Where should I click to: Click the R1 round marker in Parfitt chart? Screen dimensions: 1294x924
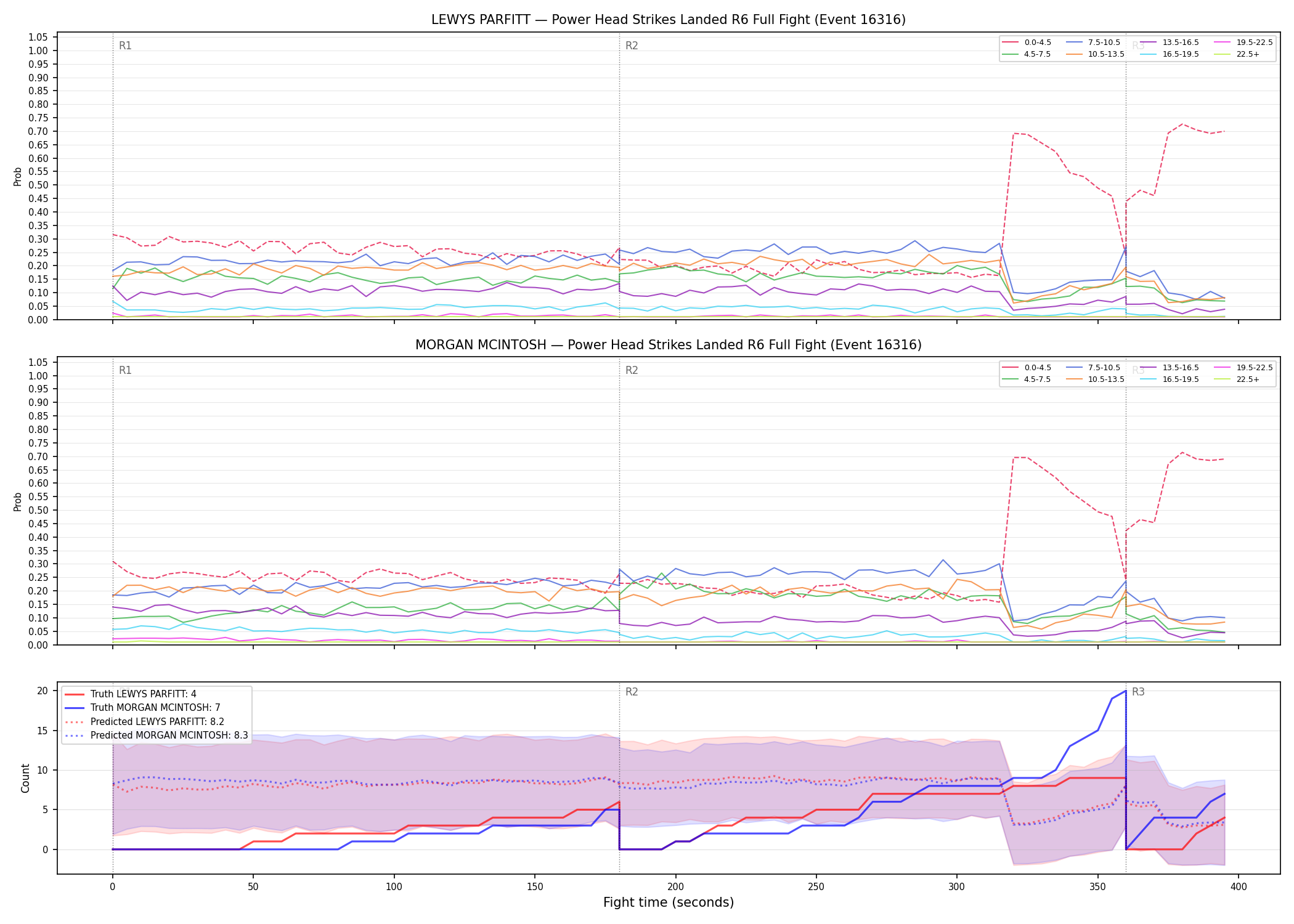click(x=125, y=46)
